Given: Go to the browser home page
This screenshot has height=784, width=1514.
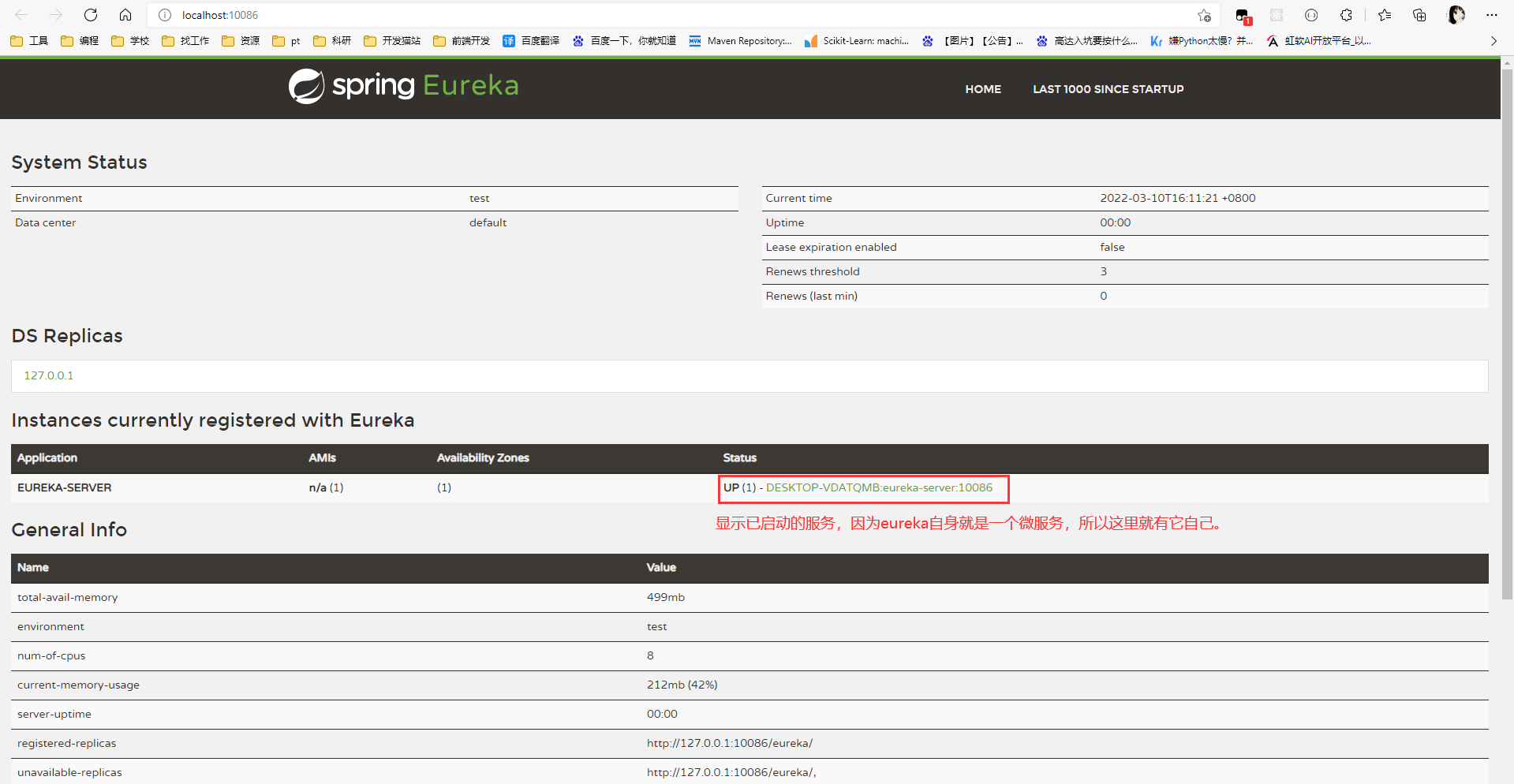Looking at the screenshot, I should 125,15.
